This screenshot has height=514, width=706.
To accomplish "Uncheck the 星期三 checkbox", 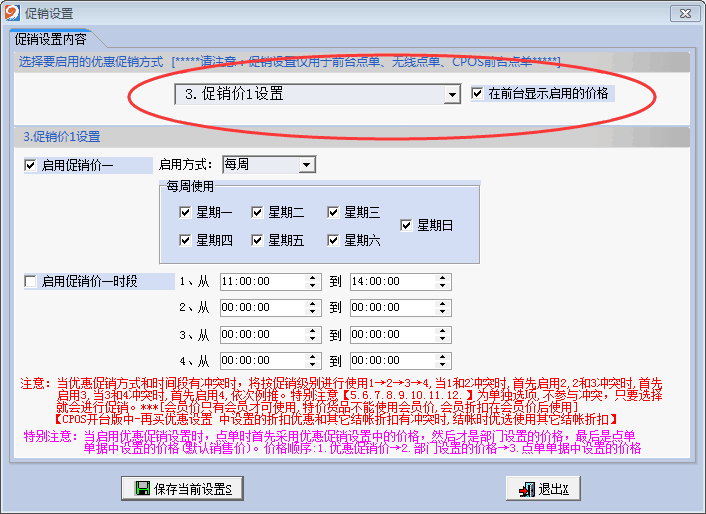I will [333, 212].
